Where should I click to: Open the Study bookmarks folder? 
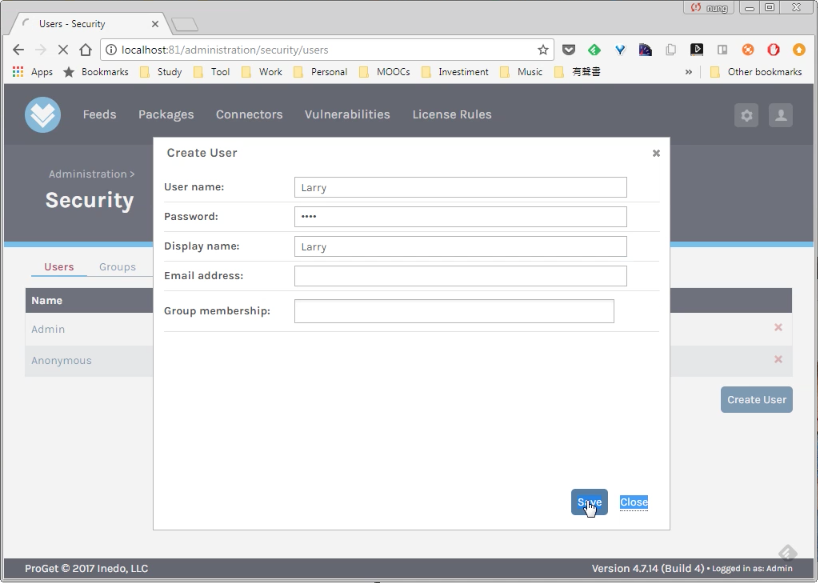click(x=161, y=71)
